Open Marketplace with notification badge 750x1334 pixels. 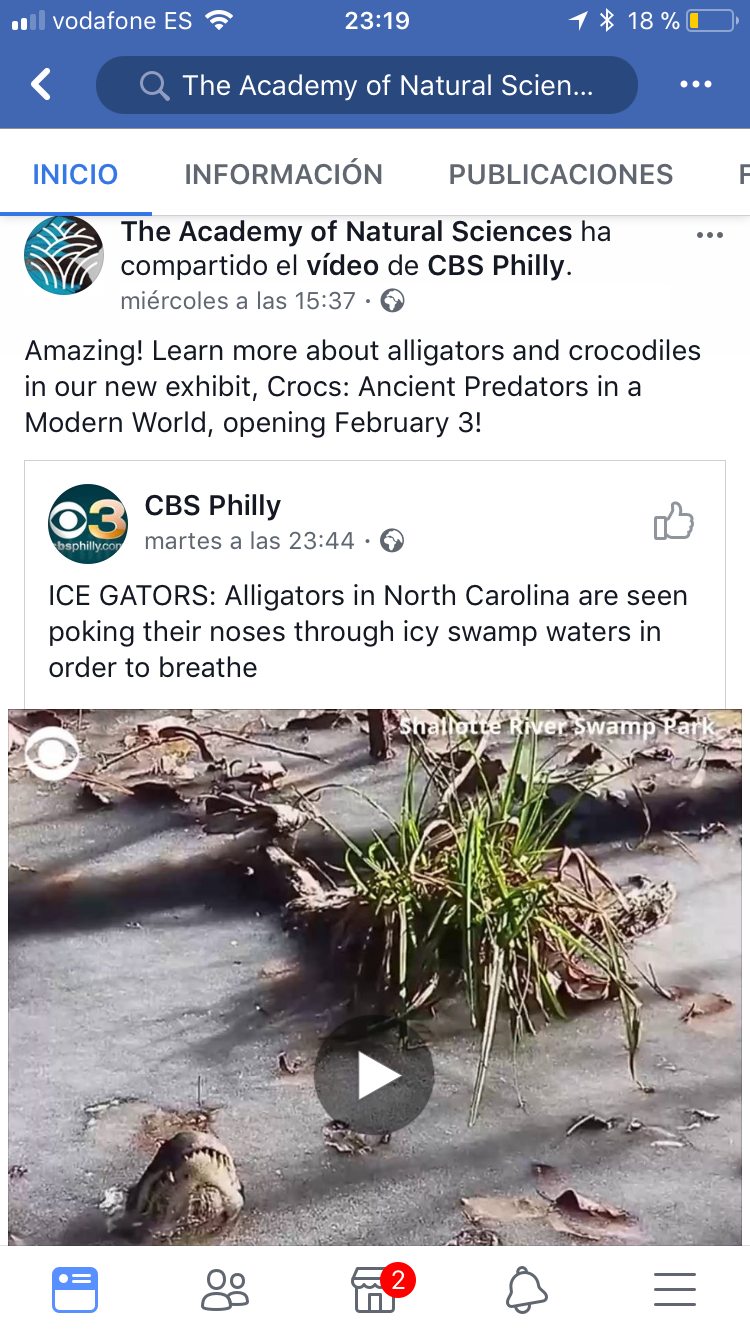tap(375, 1289)
